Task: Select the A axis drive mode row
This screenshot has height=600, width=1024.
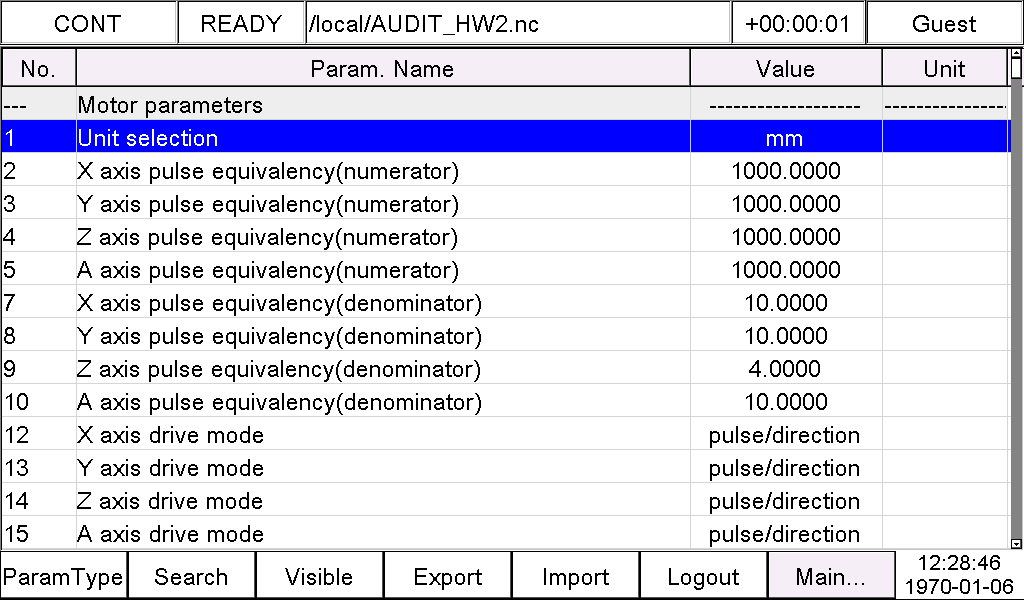Action: pyautogui.click(x=506, y=533)
